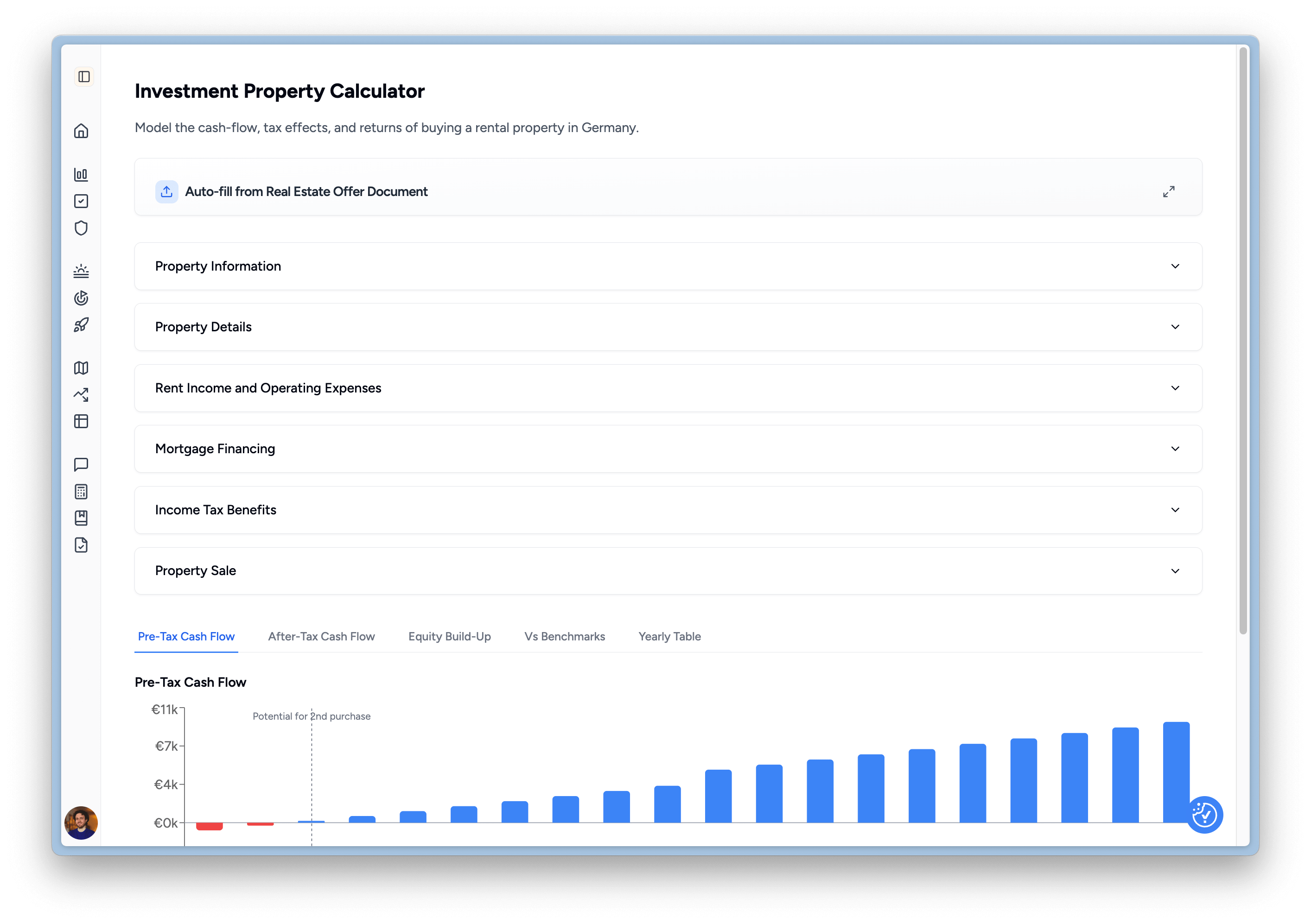Open the calculator icon in sidebar
This screenshot has width=1311, height=924.
tap(81, 491)
